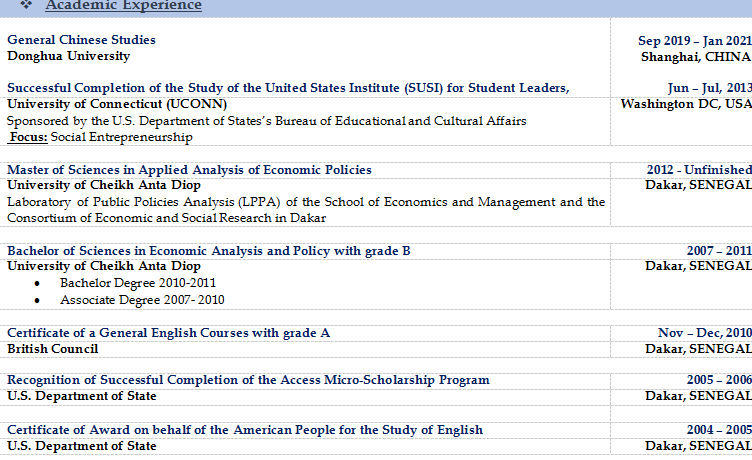Click the 2012 - Unfinished date cell
Image resolution: width=752 pixels, height=460 pixels.
(x=698, y=170)
